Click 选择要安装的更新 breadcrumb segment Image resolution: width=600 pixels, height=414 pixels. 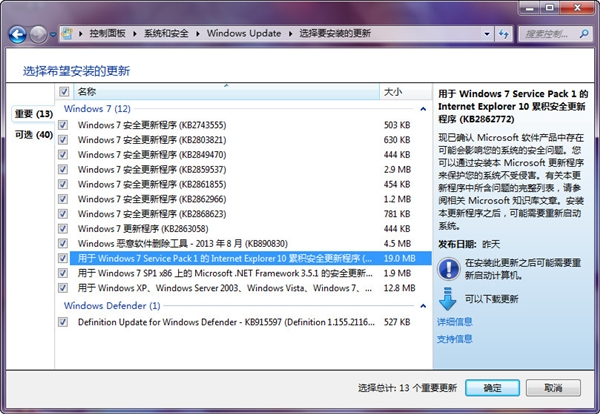[x=335, y=34]
